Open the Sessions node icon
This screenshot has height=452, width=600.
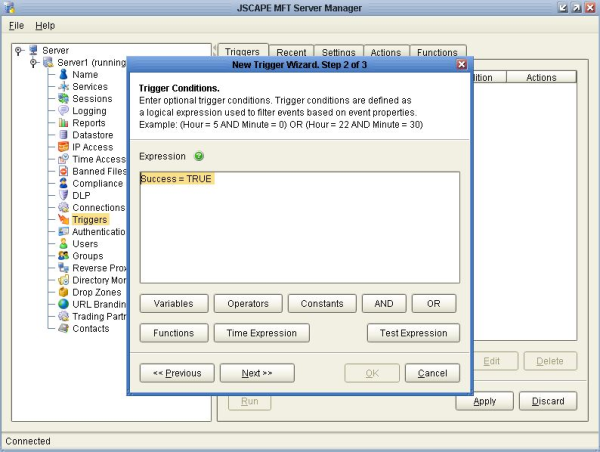(63, 99)
